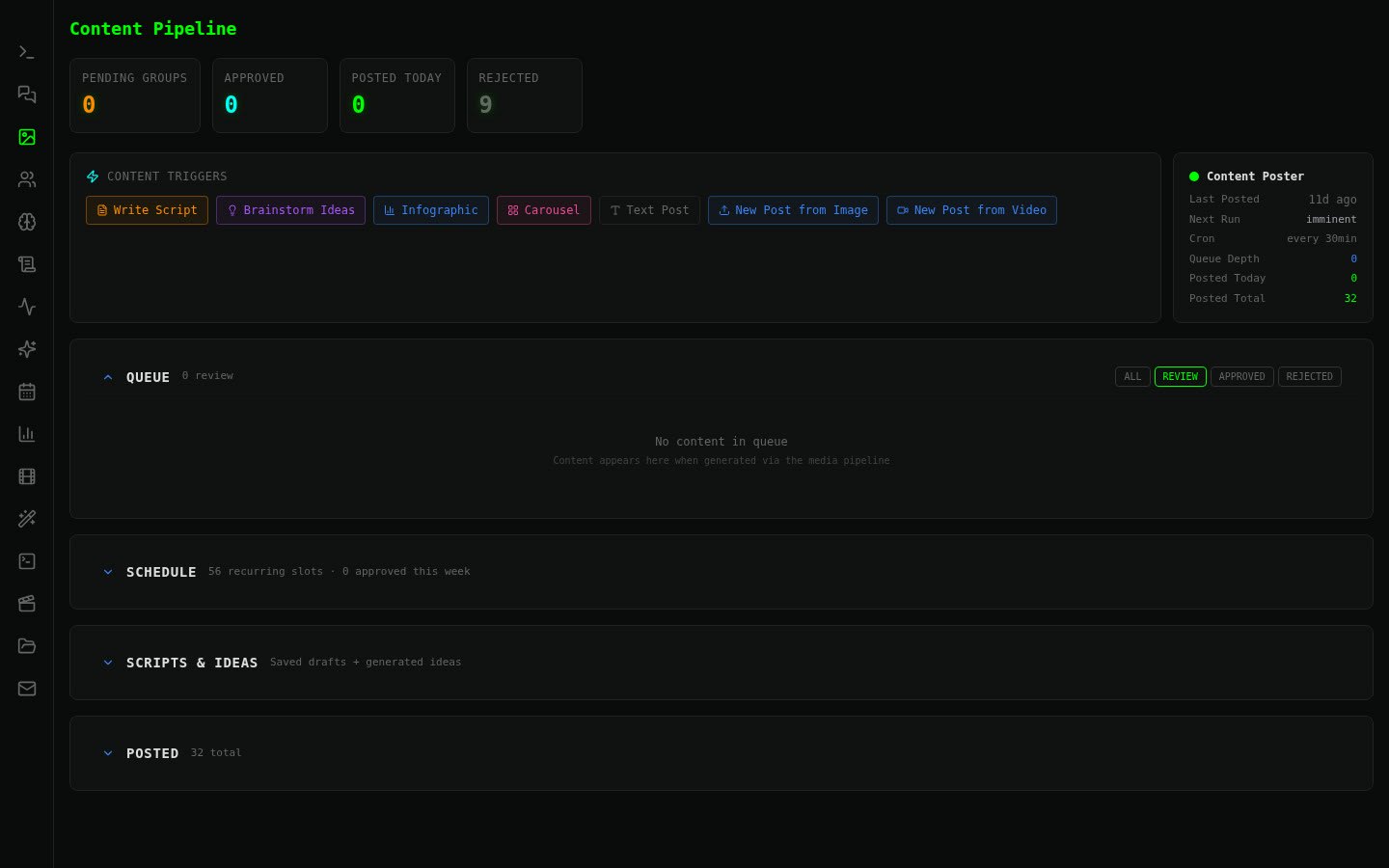The height and width of the screenshot is (868, 1389).
Task: Click the POSTED section title
Action: [x=152, y=753]
